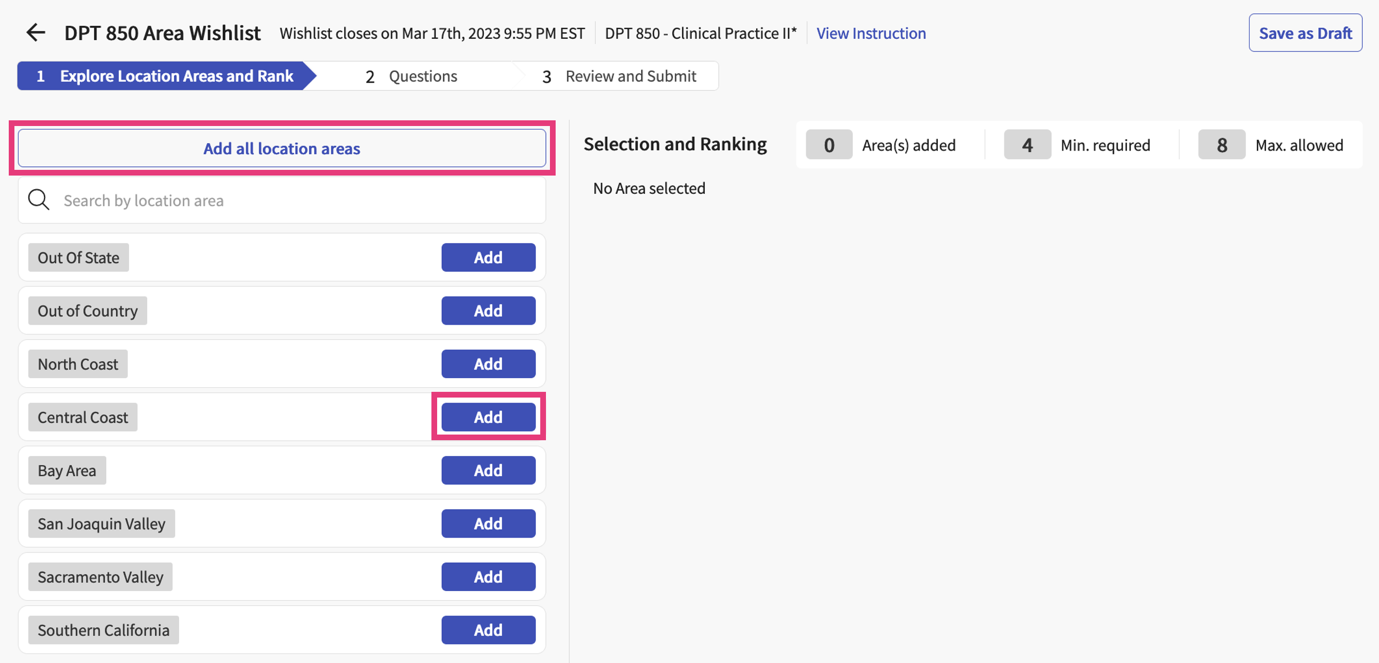Screen dimensions: 1379x663
Task: Add the San Joaquin Valley area
Action: (488, 523)
